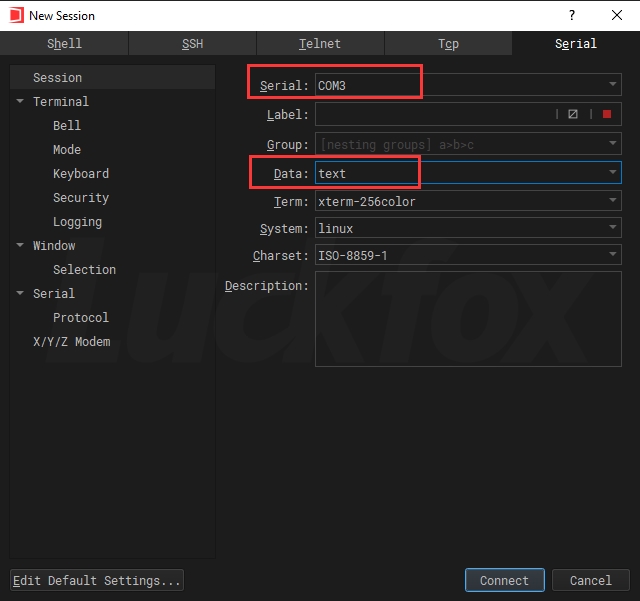Click the help question mark button
The height and width of the screenshot is (601, 640).
point(572,16)
